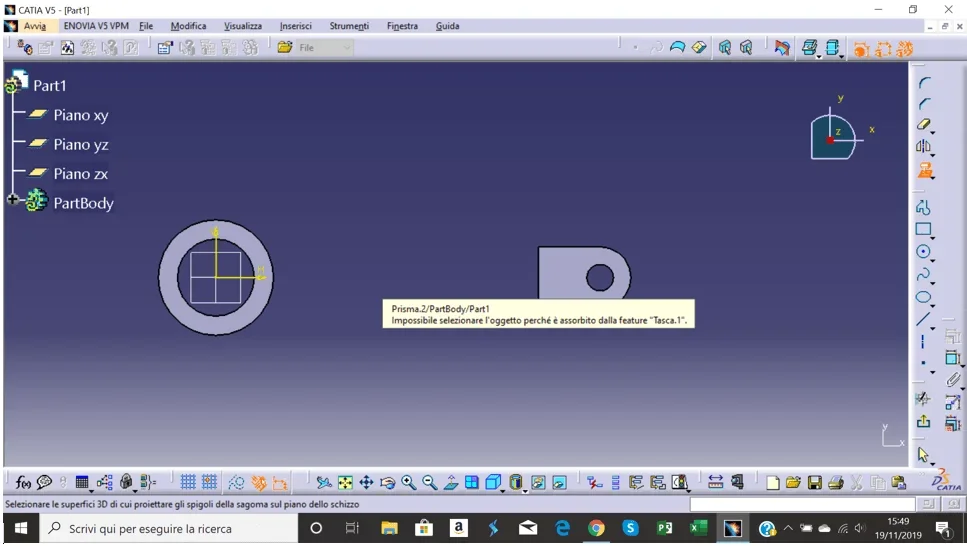This screenshot has width=967, height=546.
Task: Click the Save diskette icon
Action: [x=815, y=482]
